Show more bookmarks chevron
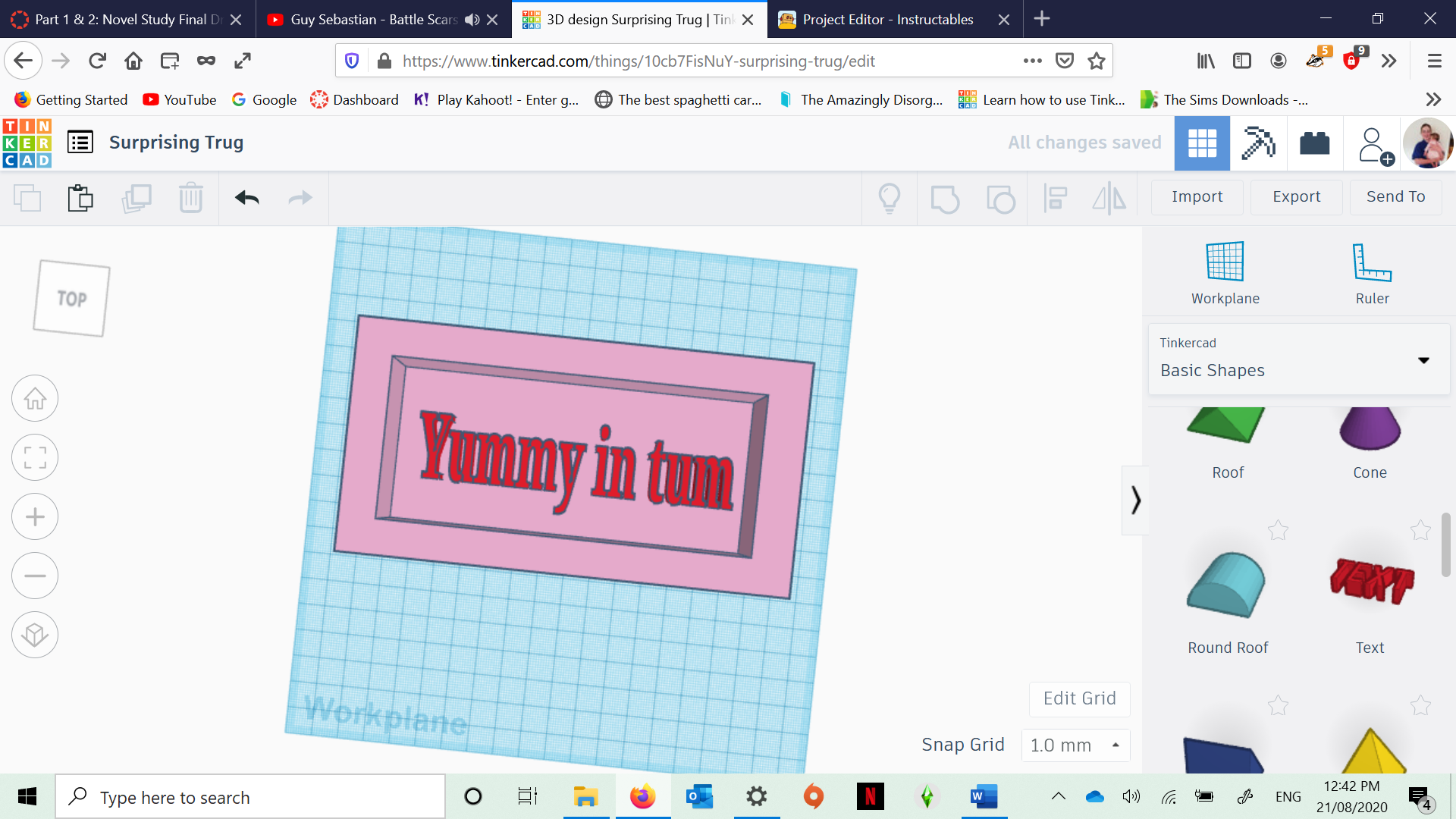1456x819 pixels. (x=1432, y=100)
